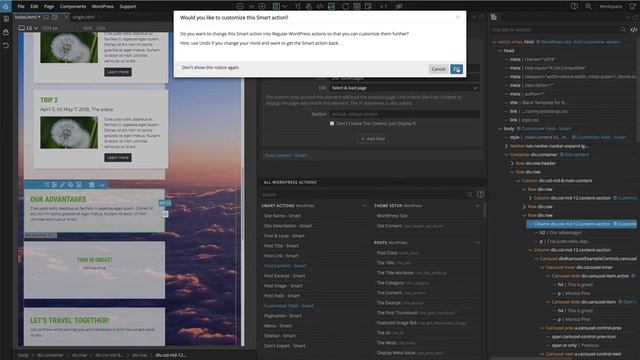Select the highlighted Column content-section tree row
The height and width of the screenshot is (360, 640).
coord(581,224)
